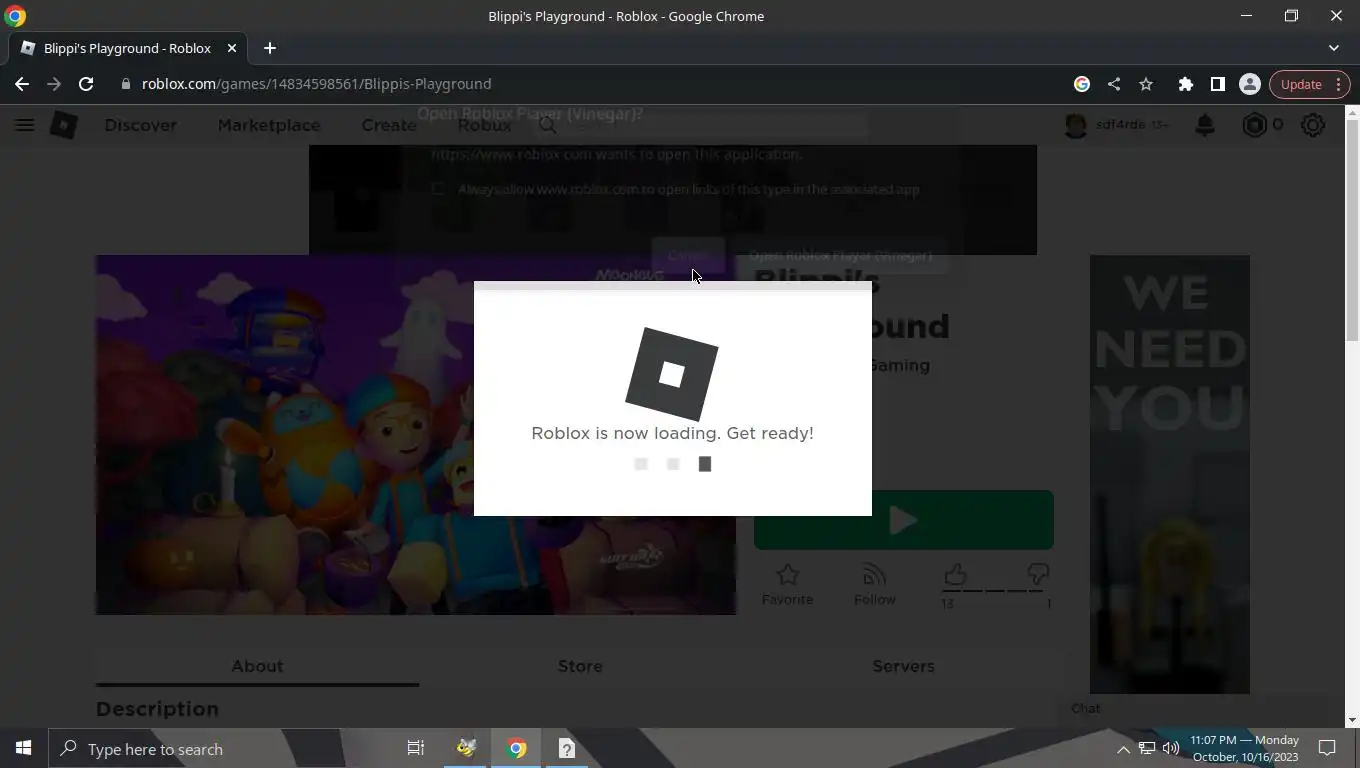
Task: Open the Windows Start menu
Action: 24,749
